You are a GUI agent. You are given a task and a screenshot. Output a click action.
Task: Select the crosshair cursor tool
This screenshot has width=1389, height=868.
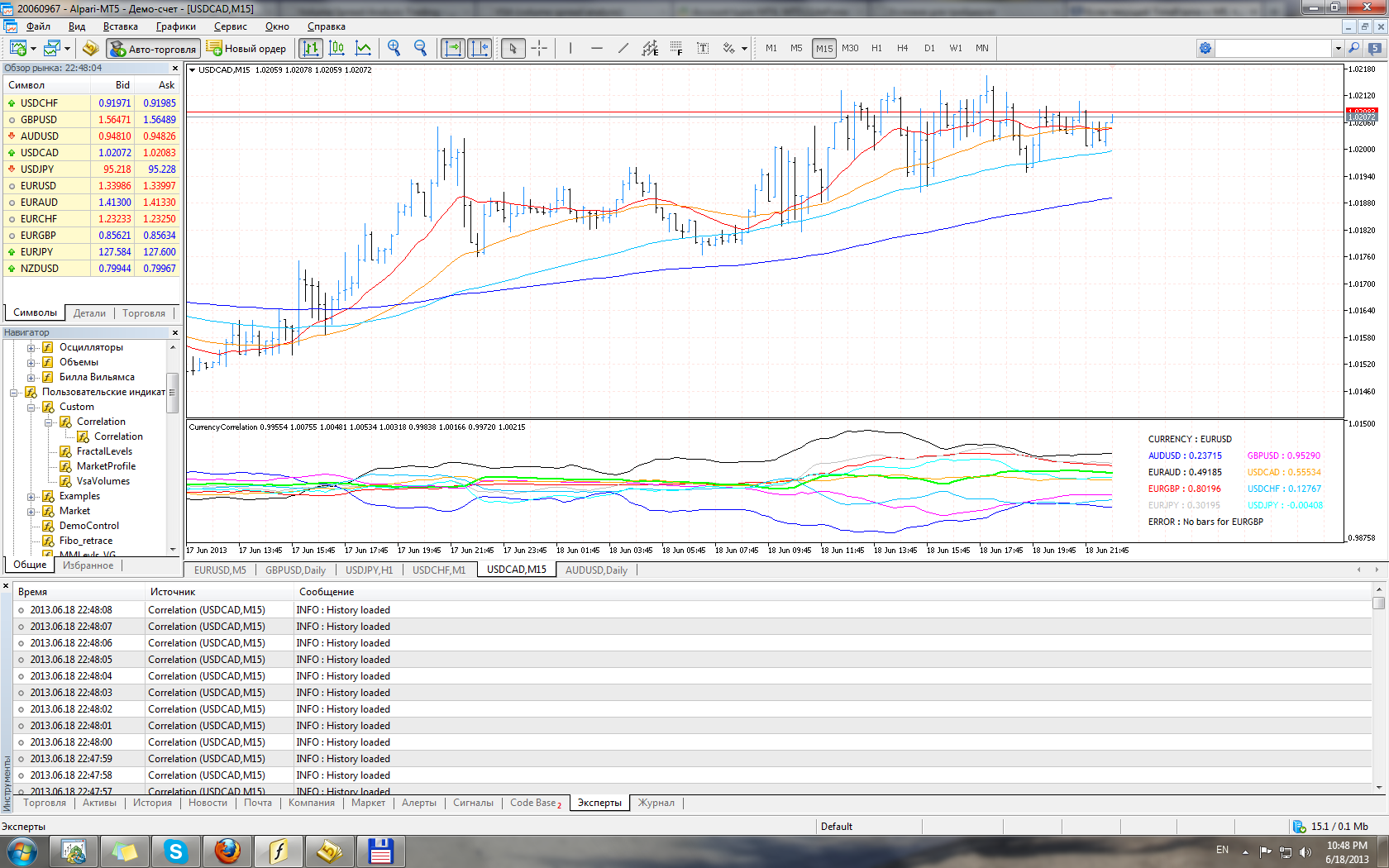tap(539, 48)
